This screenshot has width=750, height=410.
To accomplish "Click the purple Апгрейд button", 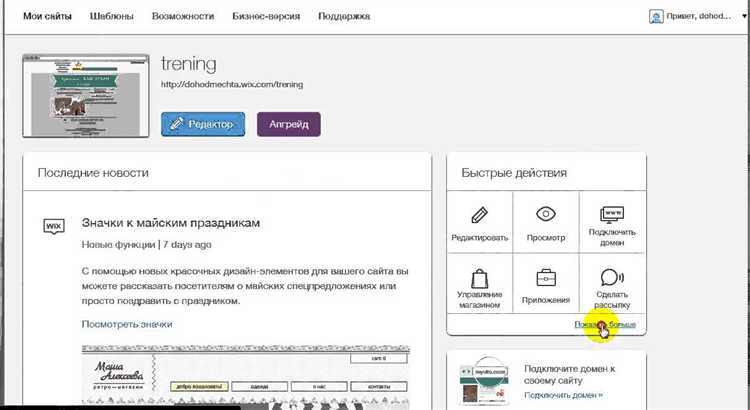I will [x=288, y=124].
